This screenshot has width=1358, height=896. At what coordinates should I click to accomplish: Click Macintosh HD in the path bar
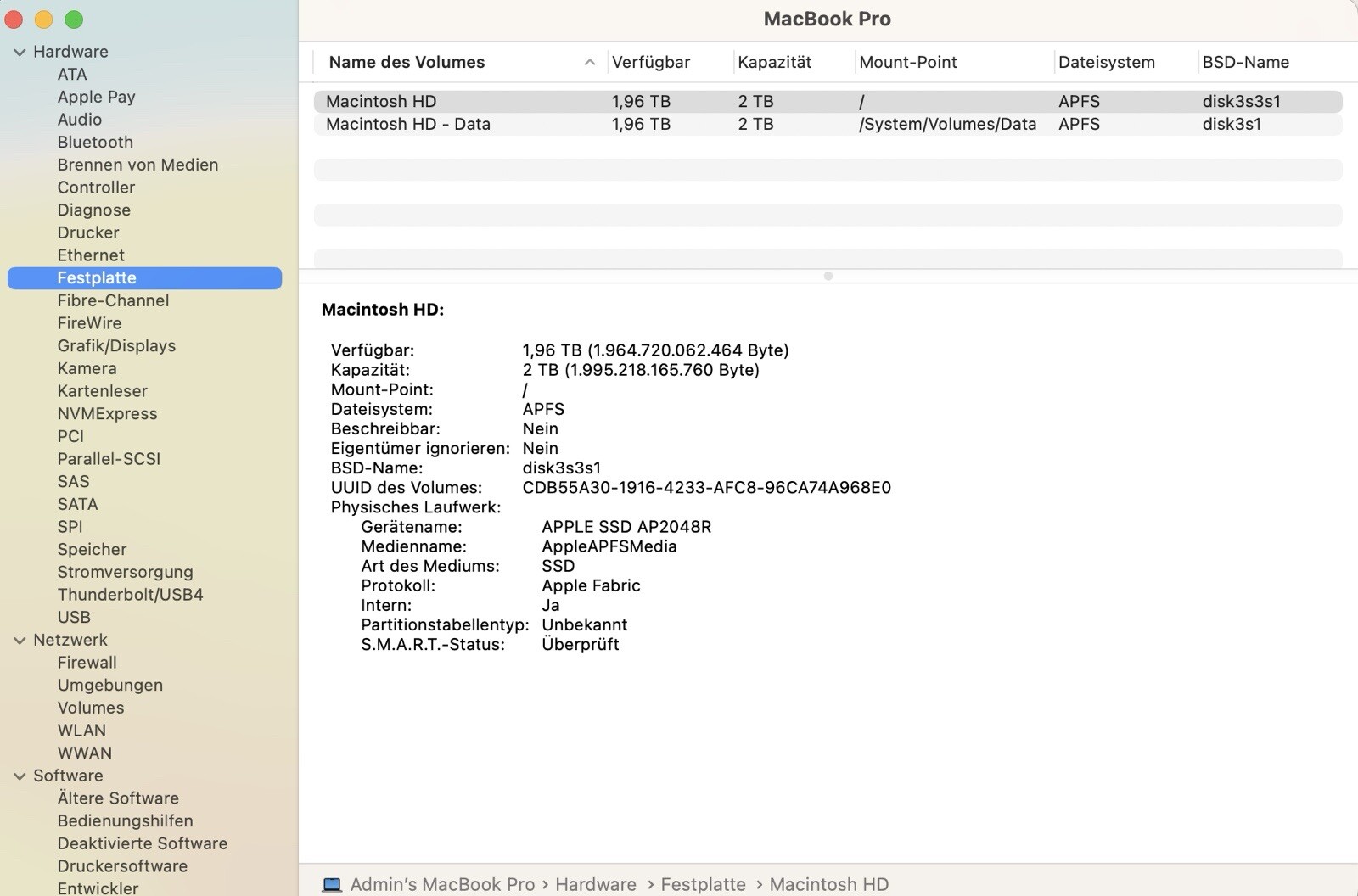pyautogui.click(x=828, y=884)
